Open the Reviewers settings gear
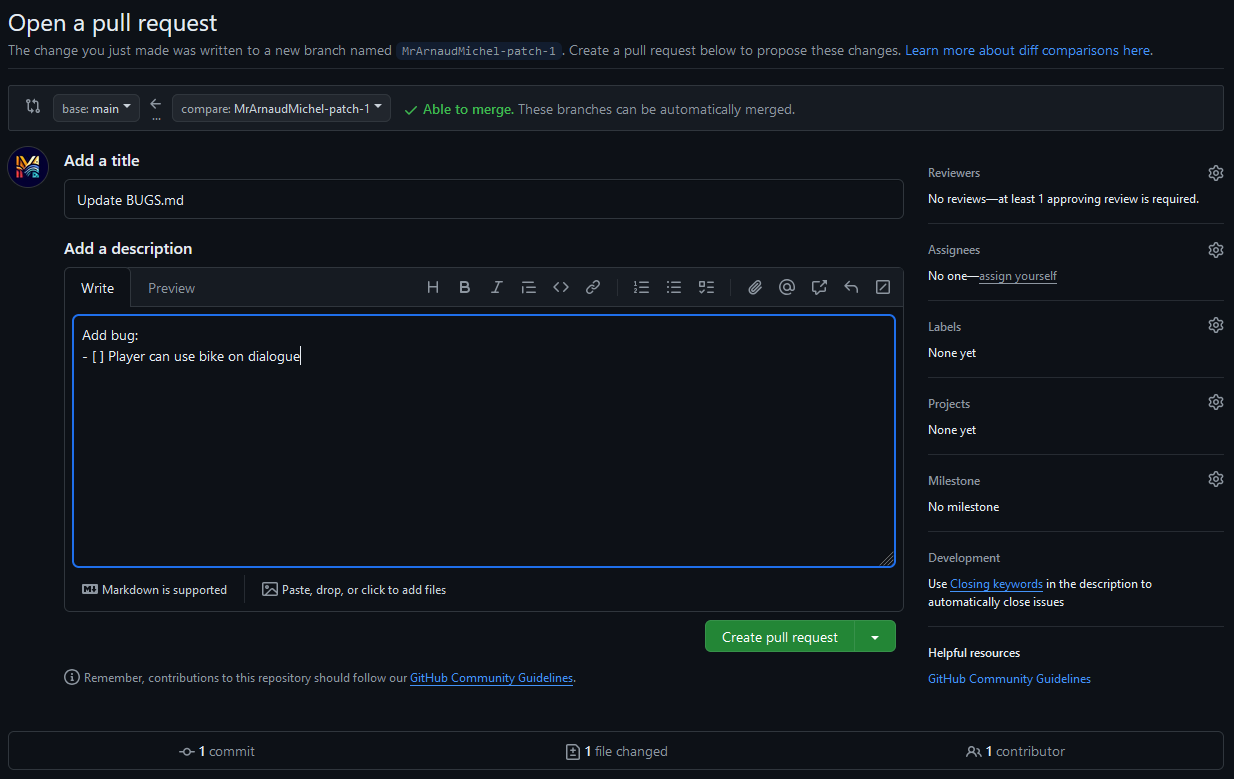Image resolution: width=1234 pixels, height=779 pixels. point(1215,173)
